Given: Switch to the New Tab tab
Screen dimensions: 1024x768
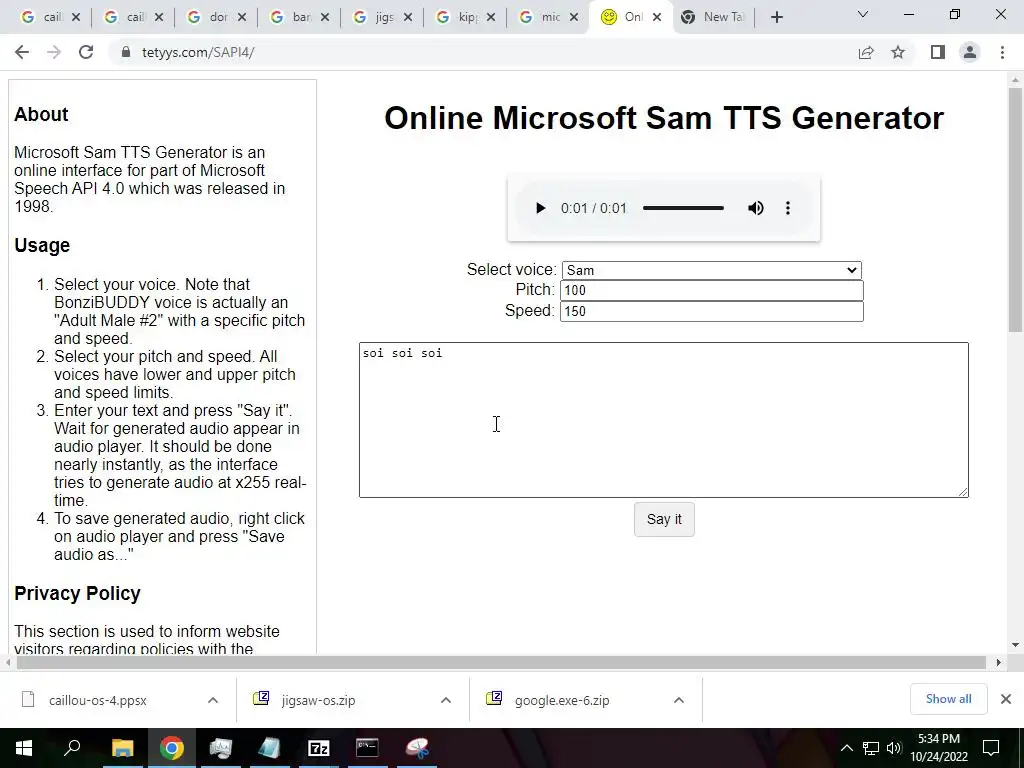Looking at the screenshot, I should 714,18.
